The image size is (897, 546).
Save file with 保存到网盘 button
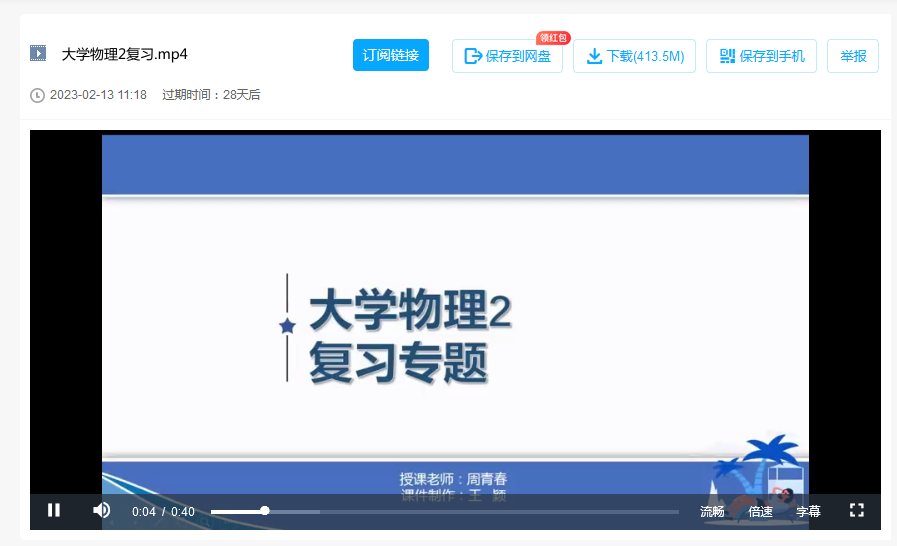[x=507, y=57]
